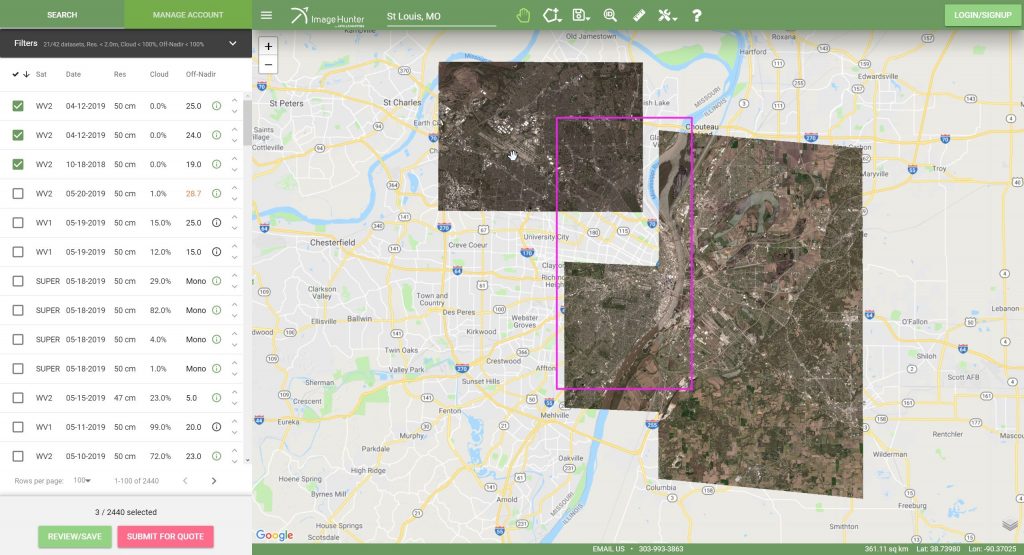
Task: Expand the Filters panel chevron
Action: 233,44
